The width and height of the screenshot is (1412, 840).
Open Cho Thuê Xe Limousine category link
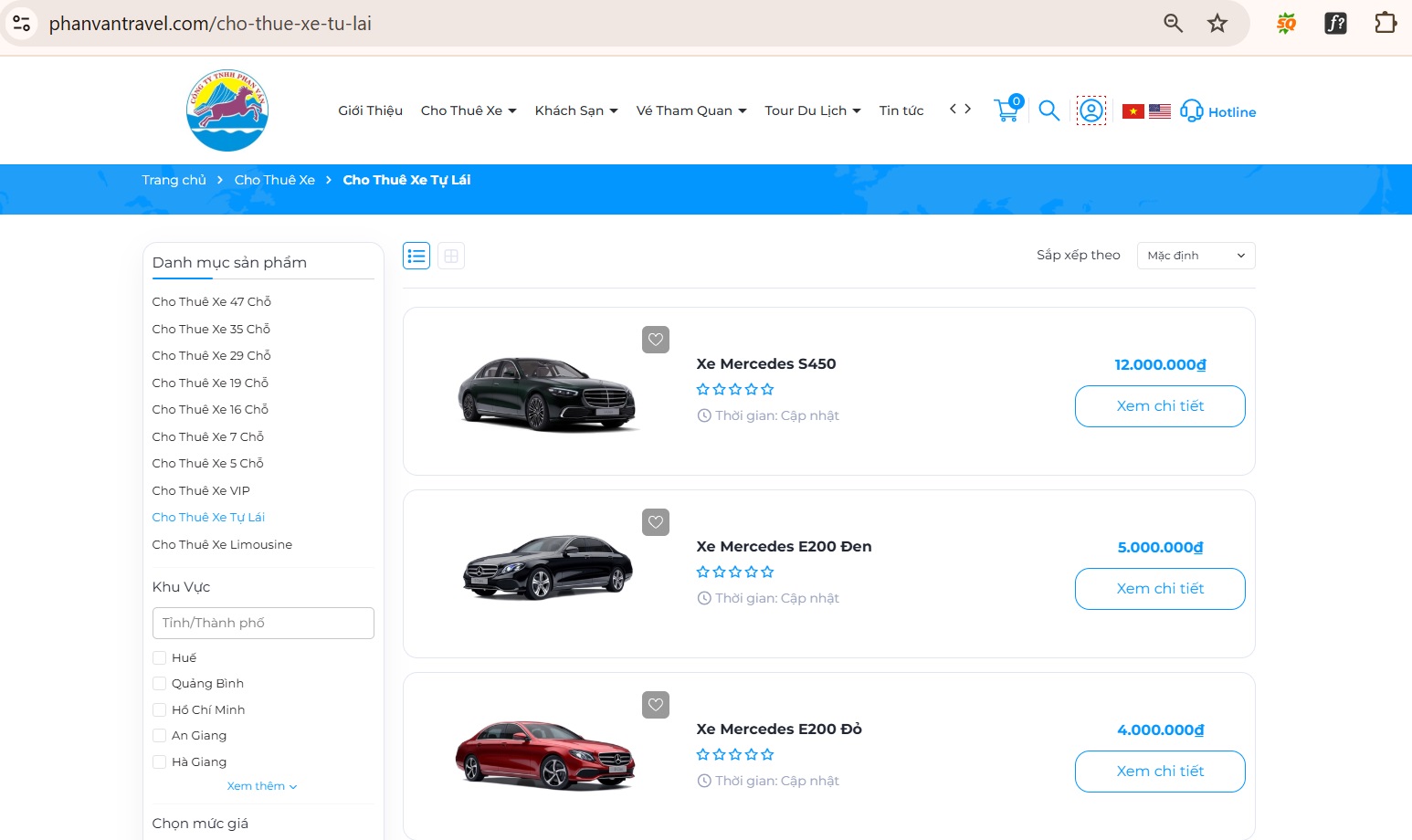pyautogui.click(x=222, y=544)
